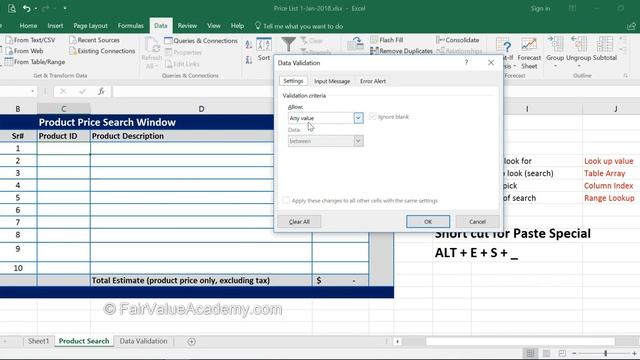640x360 pixels.
Task: Toggle Apply these changes to all other cells checkbox
Action: (x=286, y=200)
